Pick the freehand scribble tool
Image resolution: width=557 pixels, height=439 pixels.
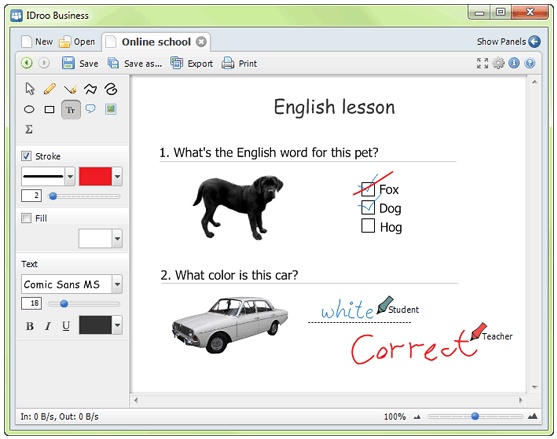[x=111, y=89]
